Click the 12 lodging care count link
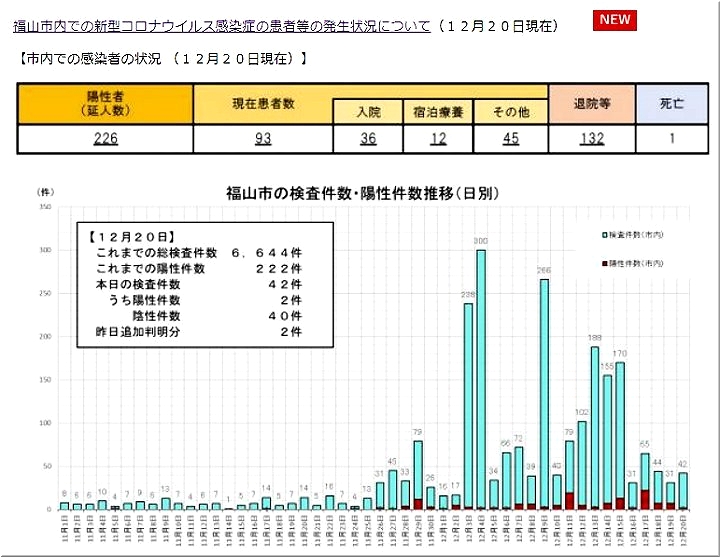Image resolution: width=720 pixels, height=557 pixels. (x=438, y=139)
